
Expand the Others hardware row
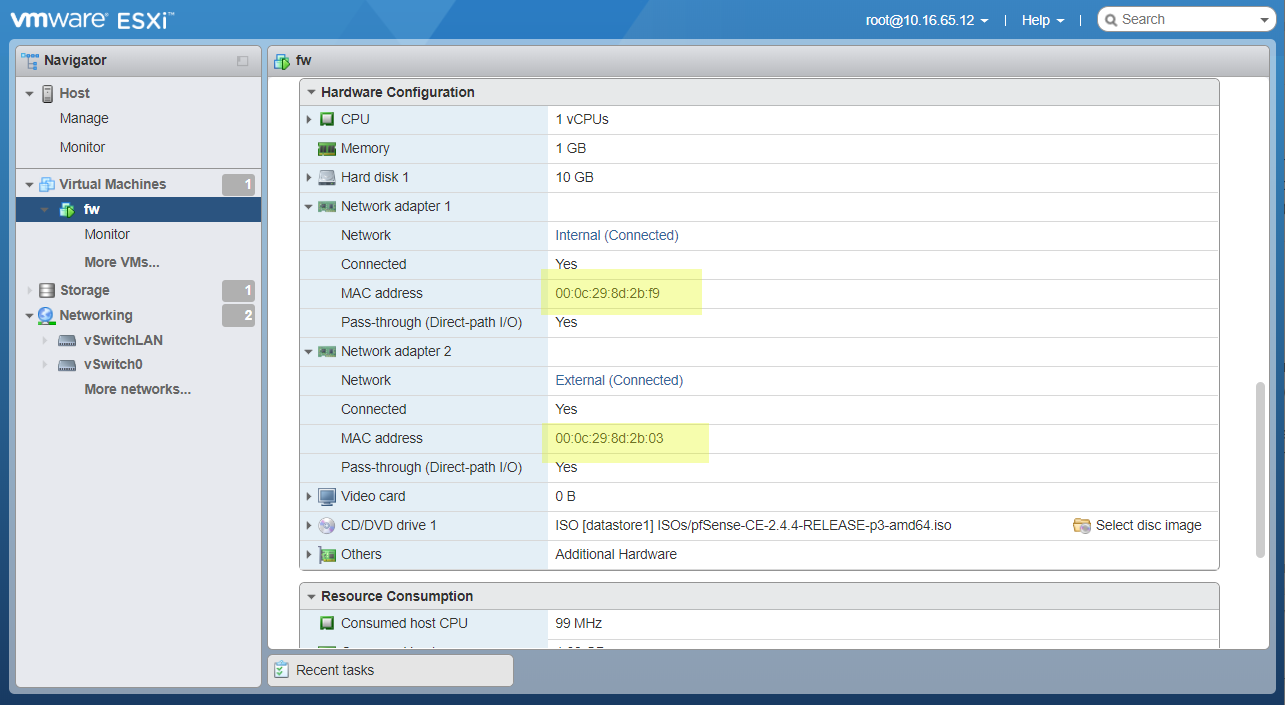click(x=309, y=554)
